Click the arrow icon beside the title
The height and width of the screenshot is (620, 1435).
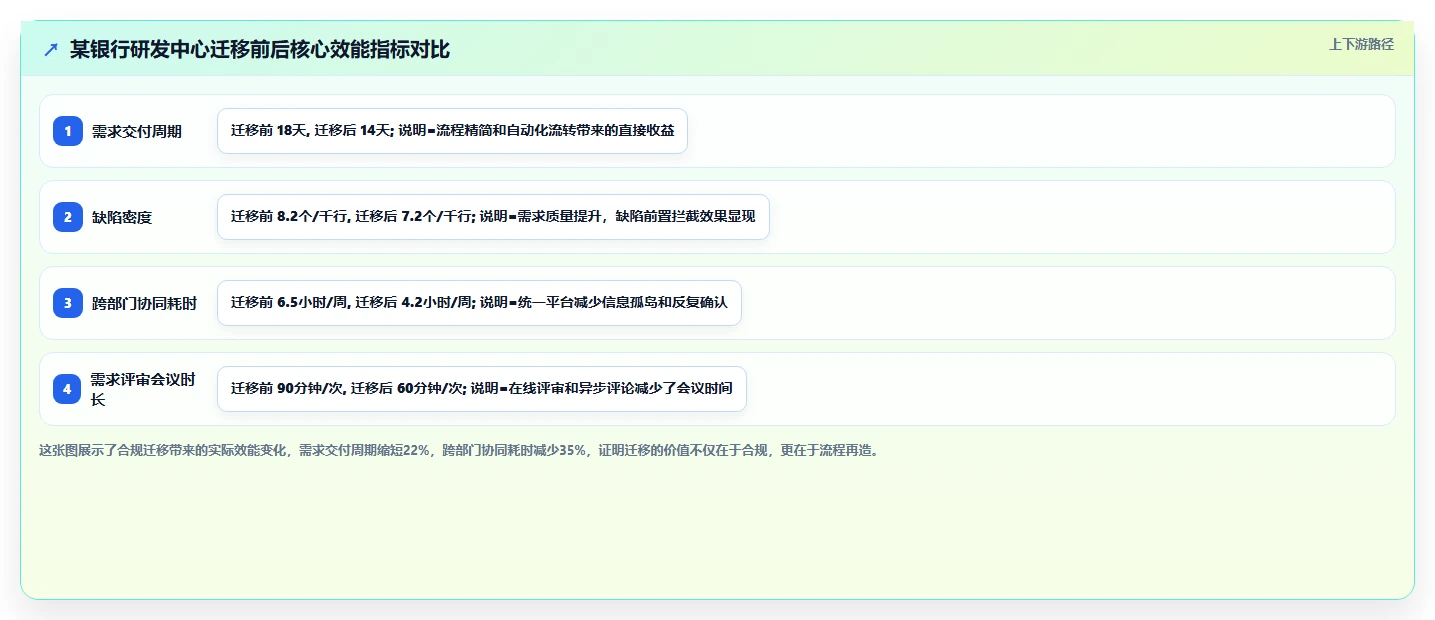point(51,50)
